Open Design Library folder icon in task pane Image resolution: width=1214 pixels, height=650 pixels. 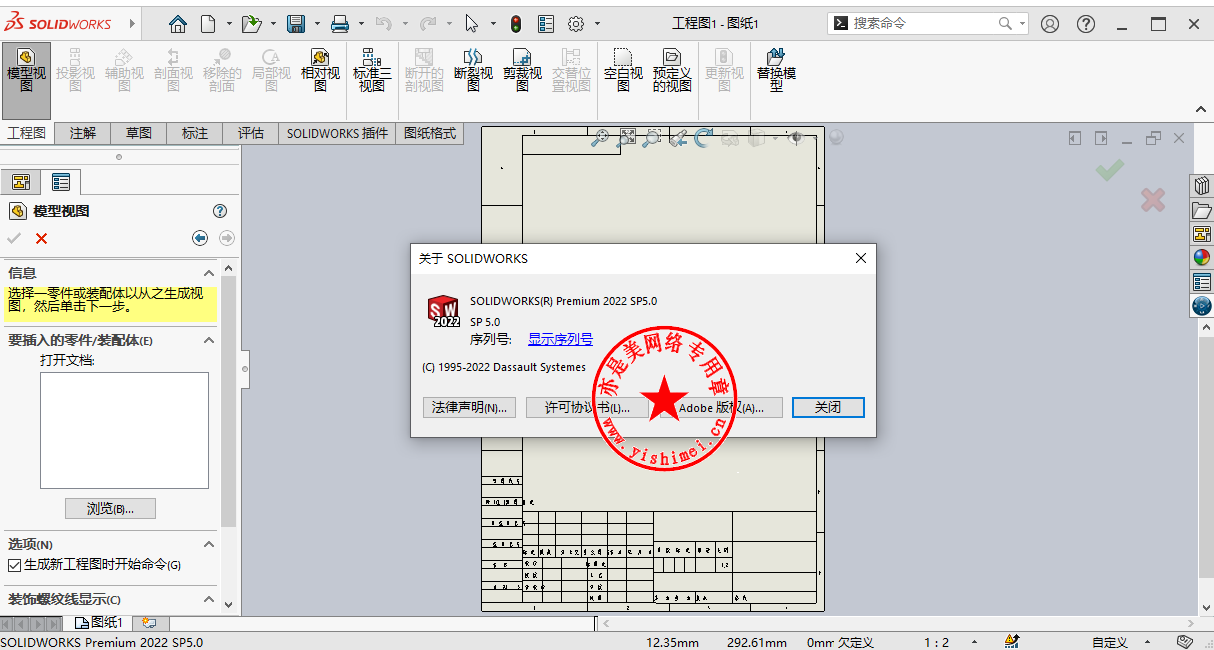point(1202,210)
